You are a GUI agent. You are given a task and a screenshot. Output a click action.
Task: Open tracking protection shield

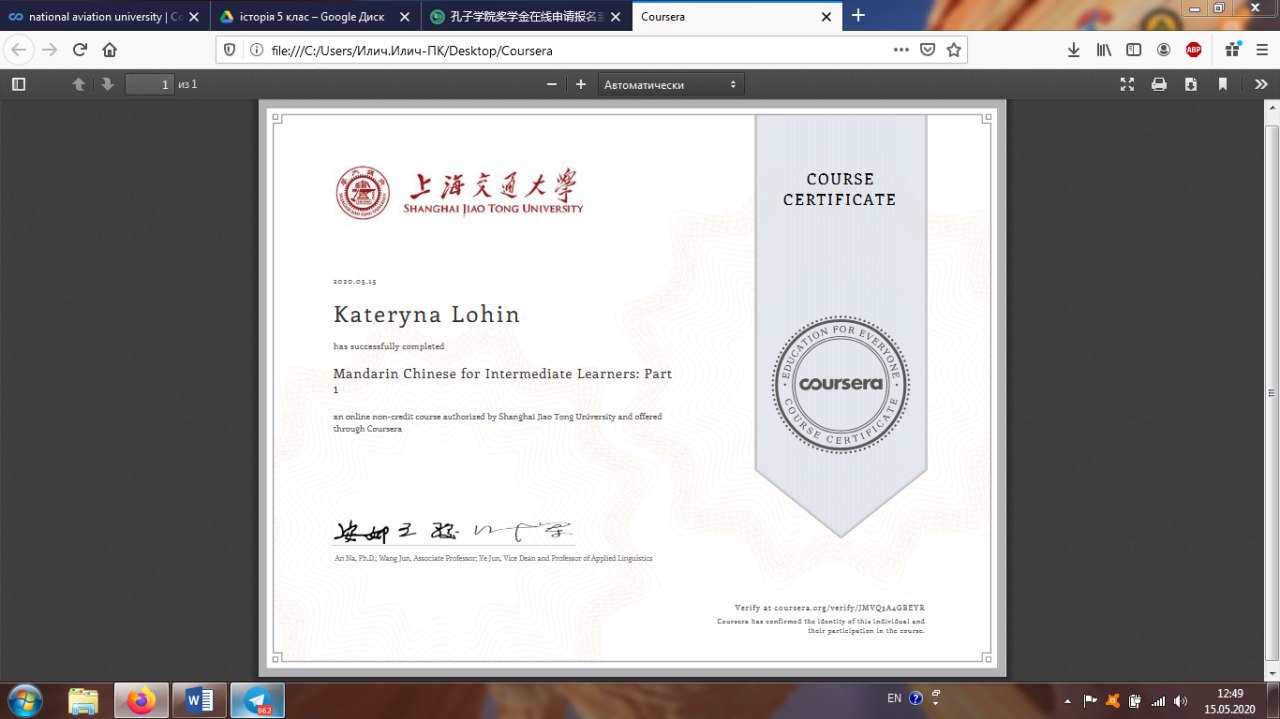tap(230, 50)
